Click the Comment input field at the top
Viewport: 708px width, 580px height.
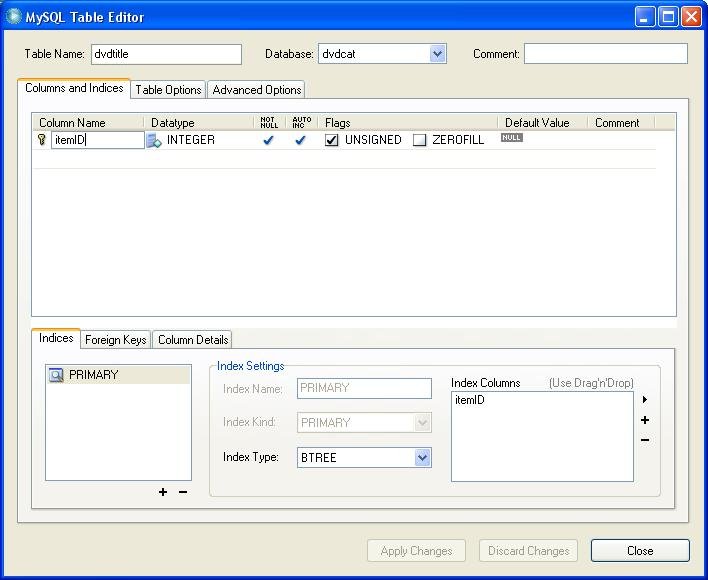[606, 54]
